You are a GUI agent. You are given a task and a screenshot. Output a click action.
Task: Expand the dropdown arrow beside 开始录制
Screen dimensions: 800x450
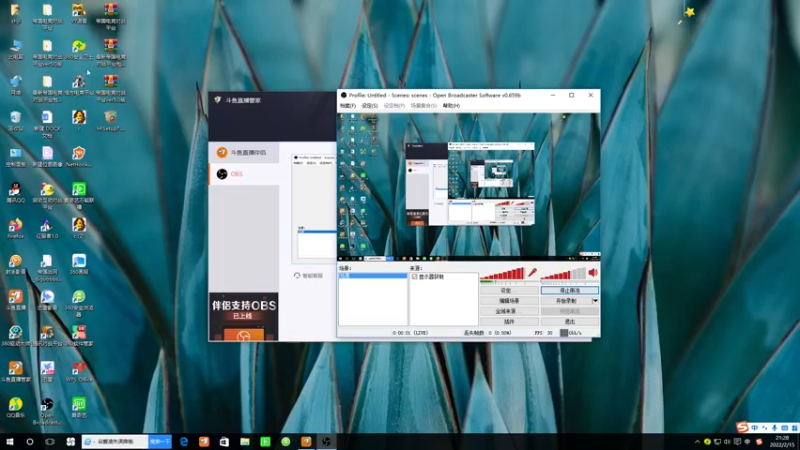coord(595,301)
